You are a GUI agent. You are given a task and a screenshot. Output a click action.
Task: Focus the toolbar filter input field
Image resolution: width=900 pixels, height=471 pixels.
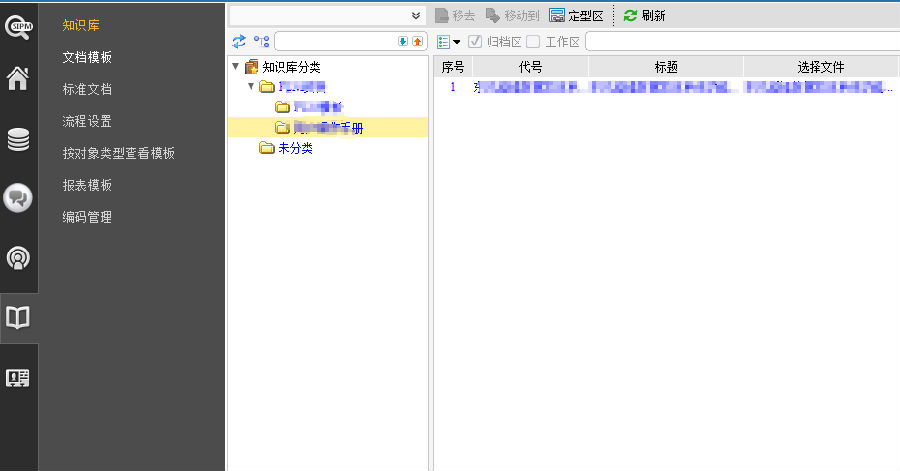[x=743, y=41]
